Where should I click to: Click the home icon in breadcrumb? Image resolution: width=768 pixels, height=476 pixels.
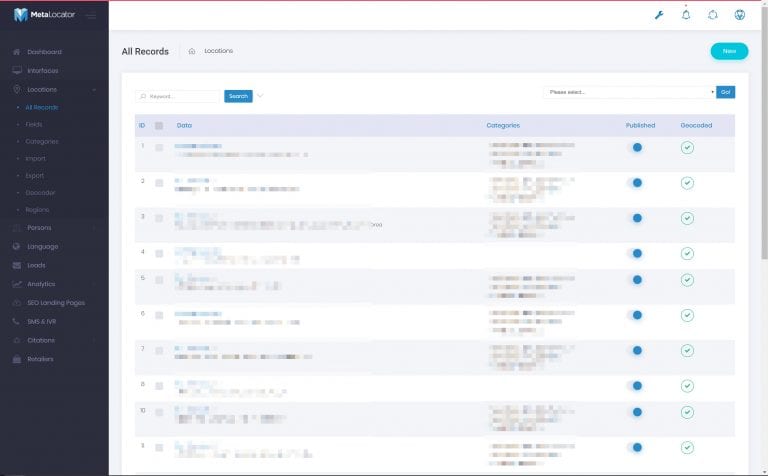191,51
